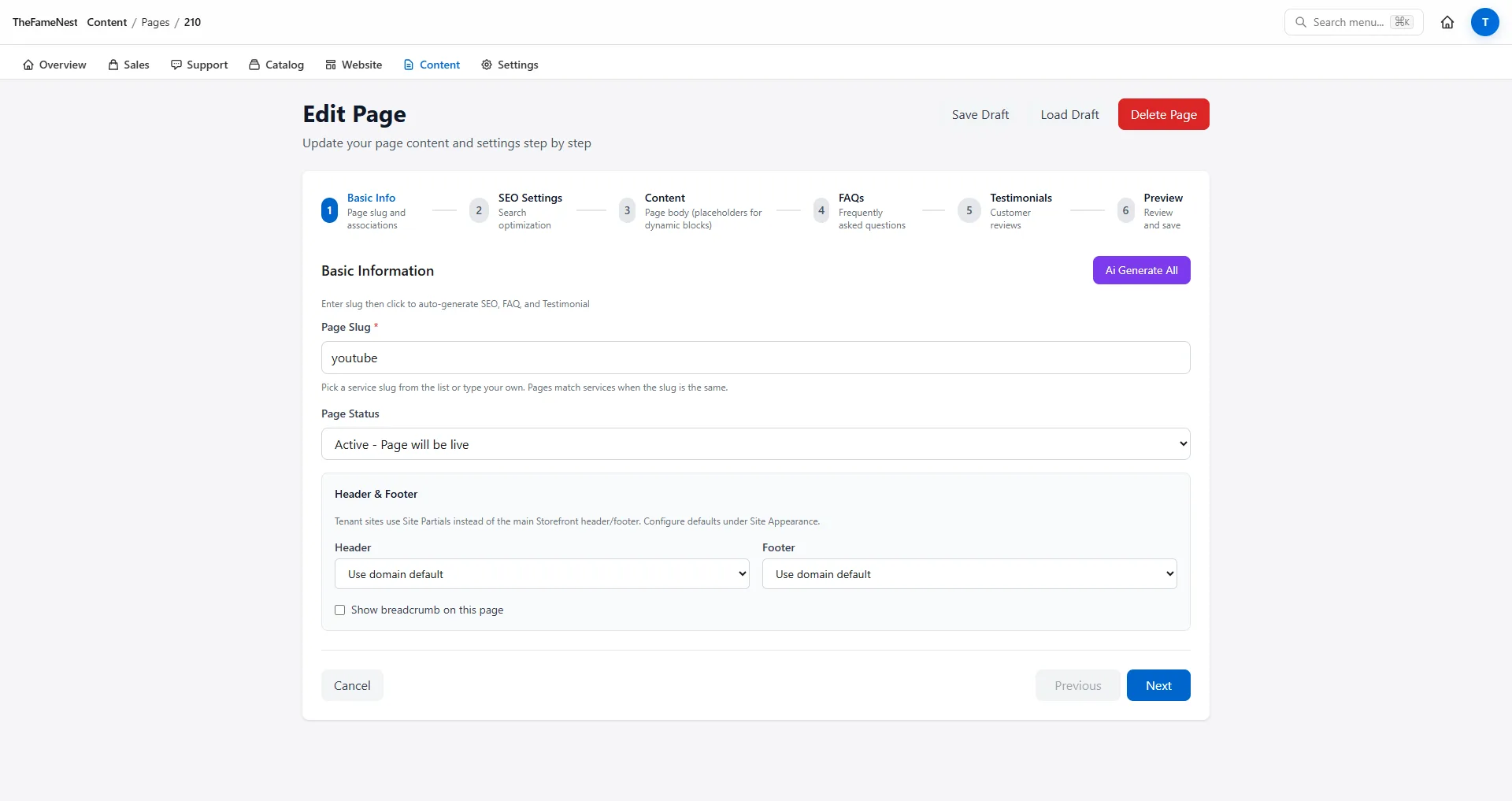Click the SEO Settings step label
The image size is (1512, 801).
tap(530, 198)
